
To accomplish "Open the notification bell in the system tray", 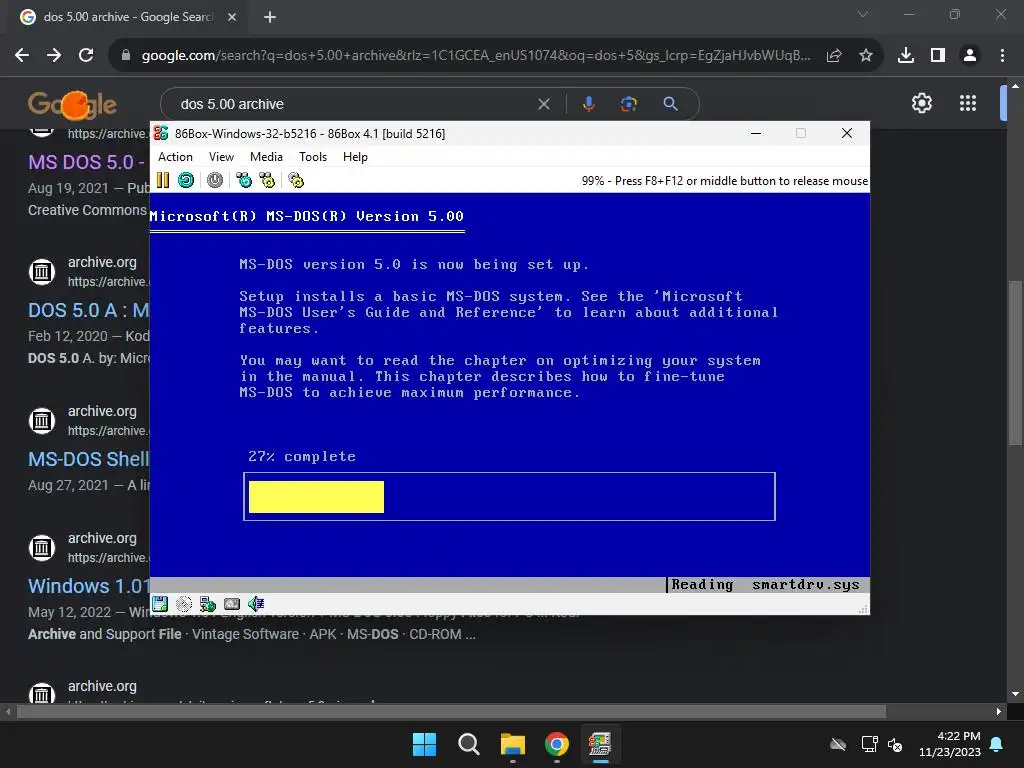I will click(997, 744).
